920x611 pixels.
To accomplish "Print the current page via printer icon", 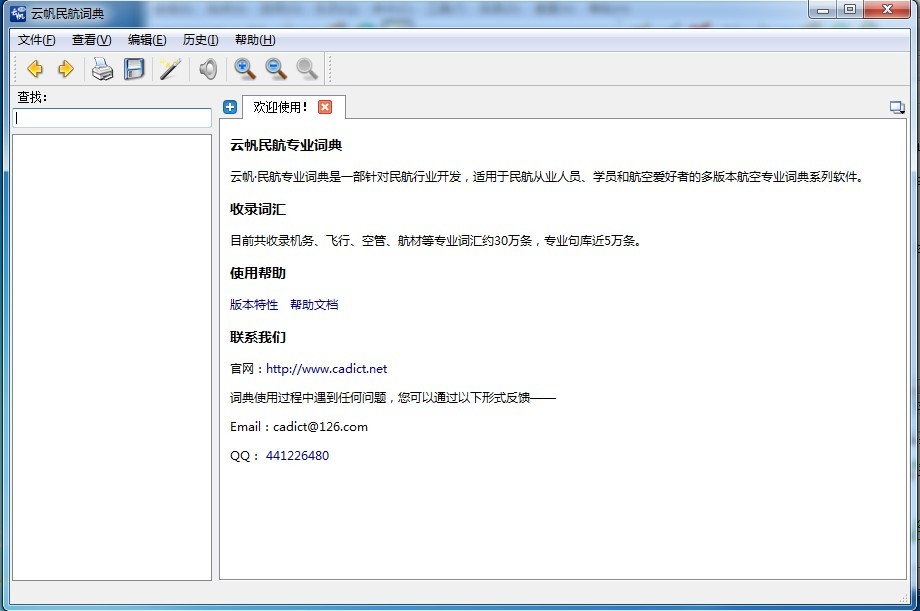I will tap(102, 69).
